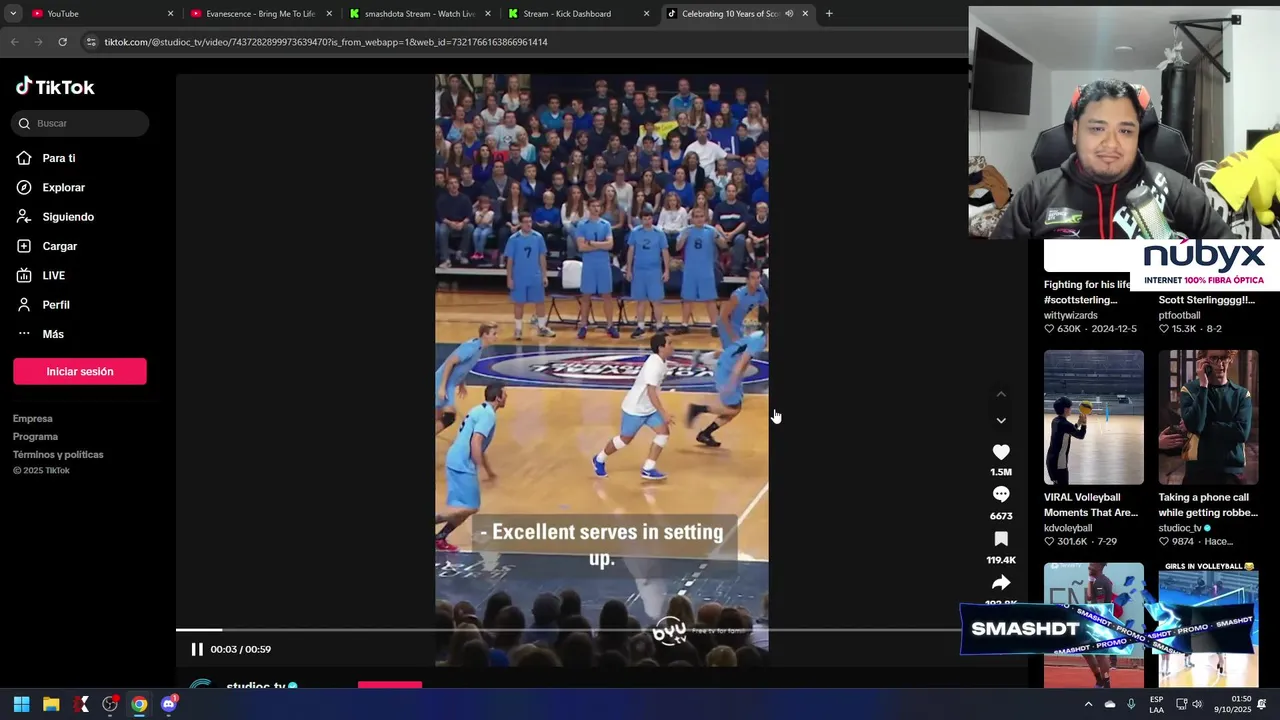Close the YouTube tab

pos(170,14)
